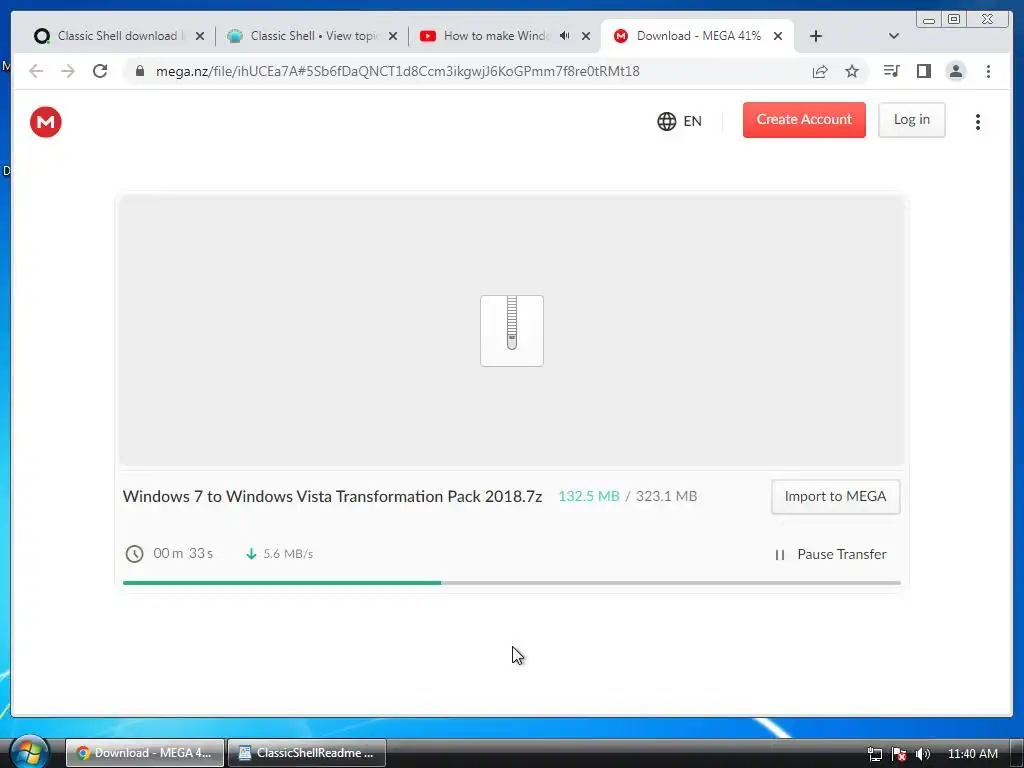Open the MEGA page three-dot menu
The height and width of the screenshot is (768, 1024).
978,122
